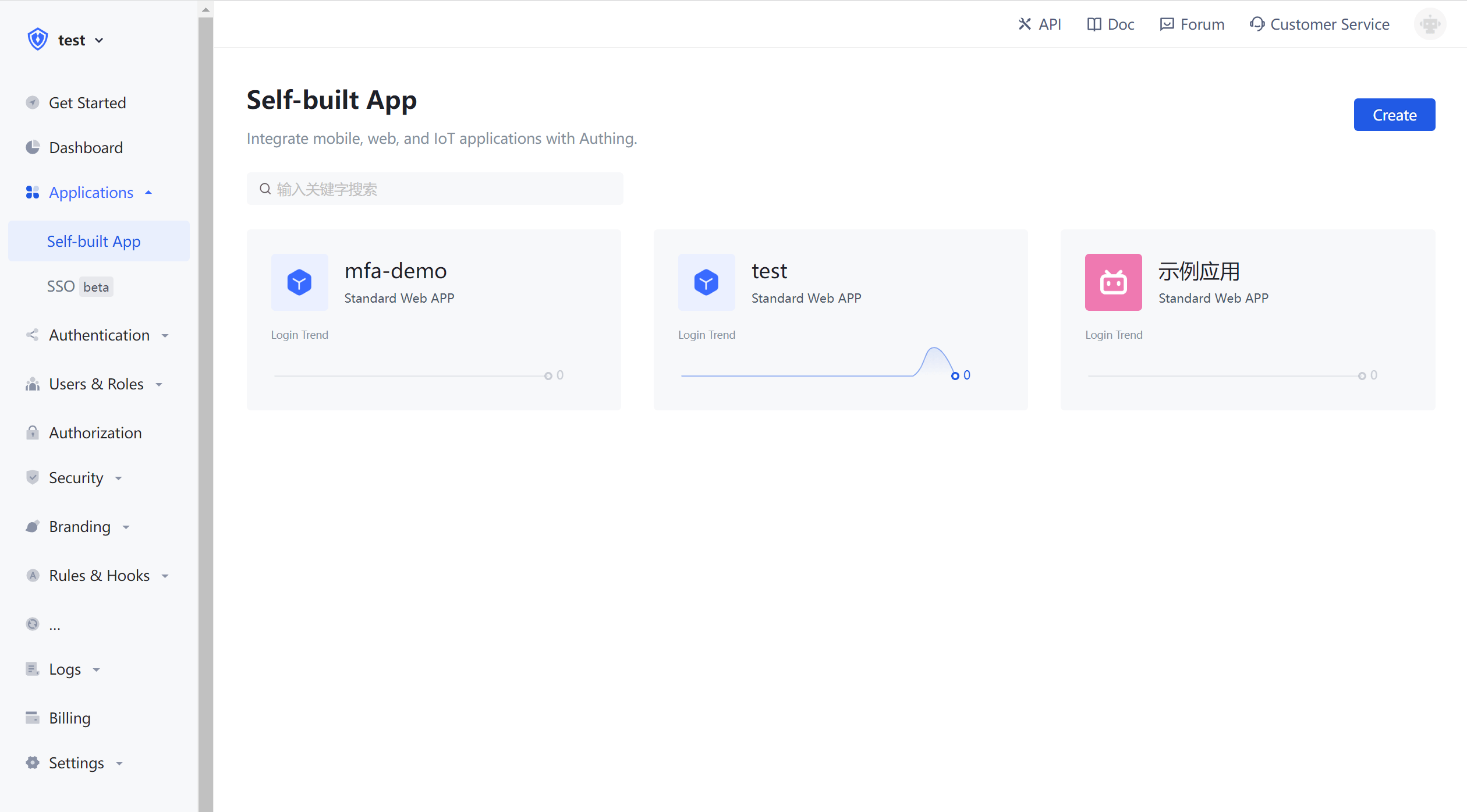Click the Forum icon in the header

pyautogui.click(x=1167, y=24)
